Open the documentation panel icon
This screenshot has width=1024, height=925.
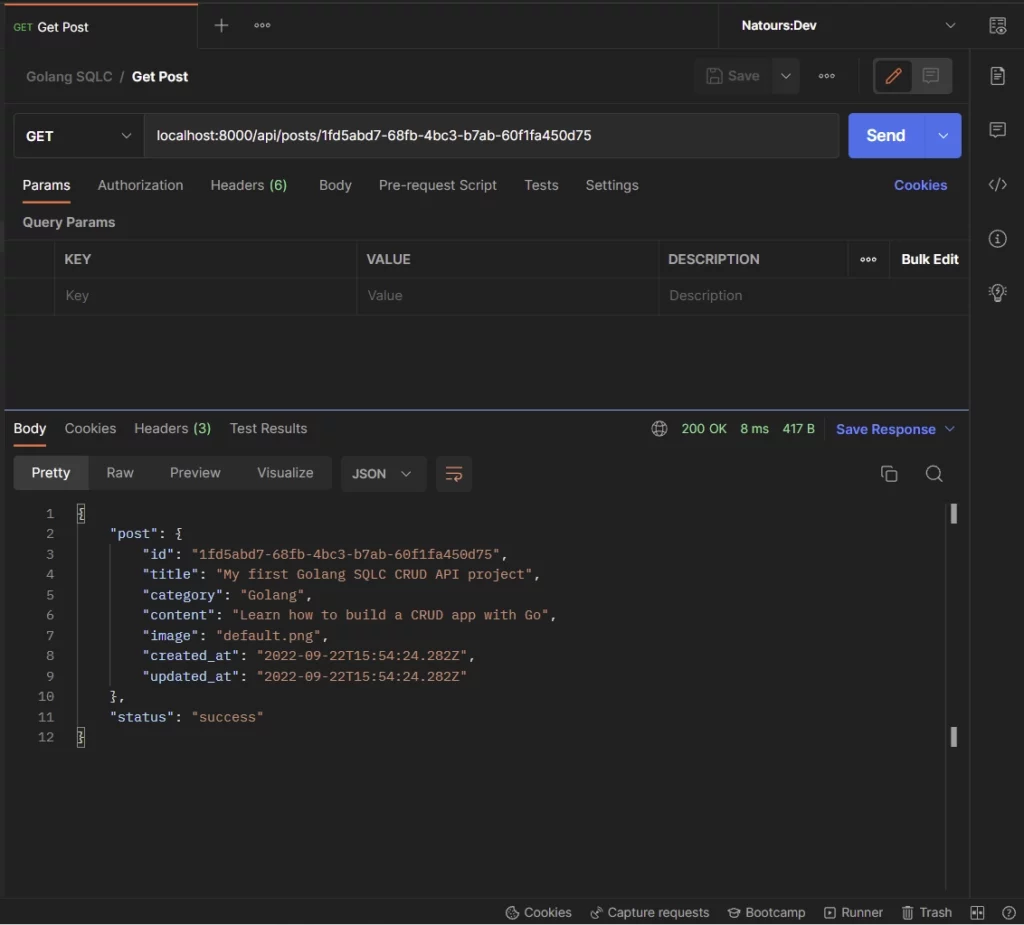[997, 76]
